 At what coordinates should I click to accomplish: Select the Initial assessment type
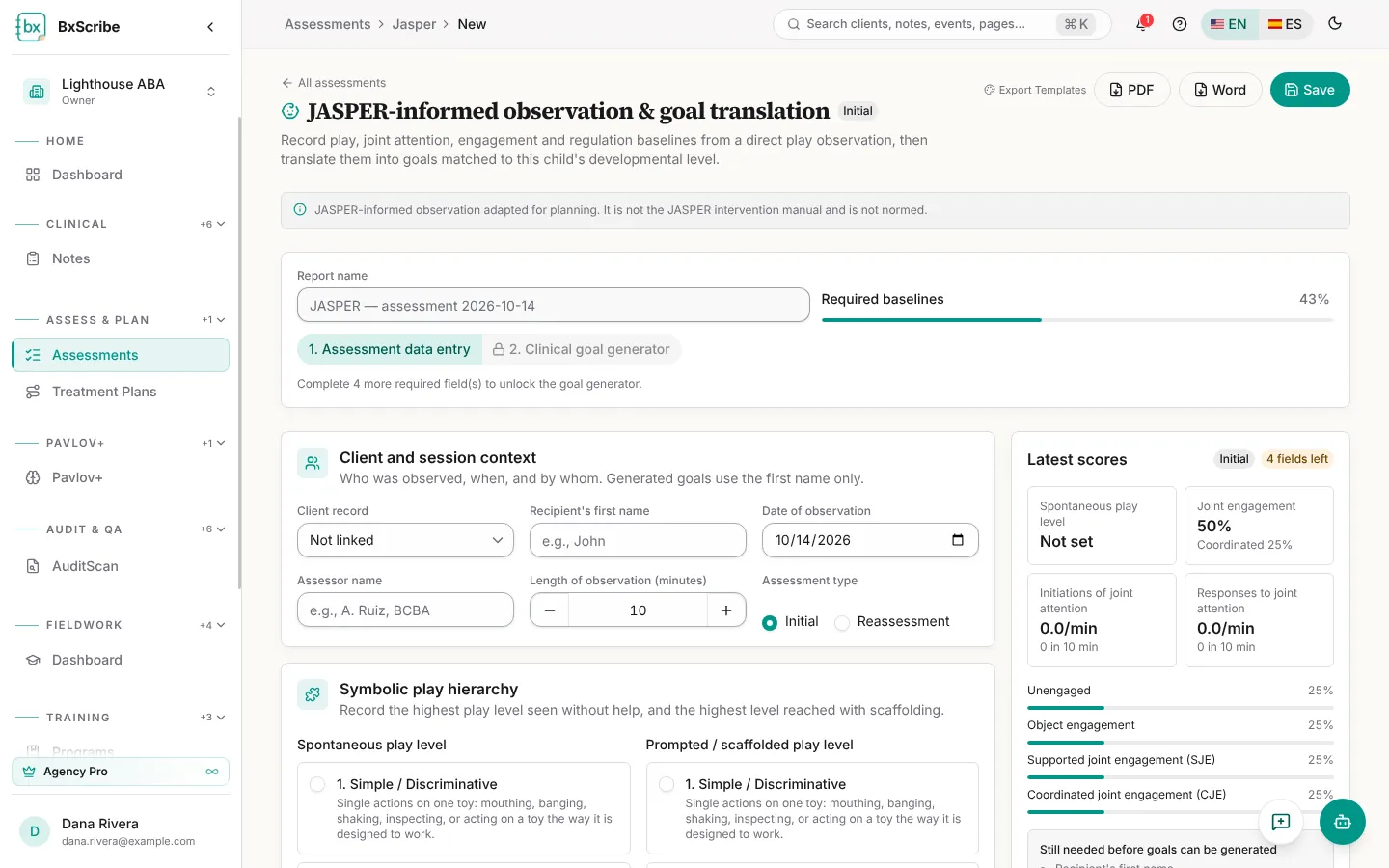(770, 622)
